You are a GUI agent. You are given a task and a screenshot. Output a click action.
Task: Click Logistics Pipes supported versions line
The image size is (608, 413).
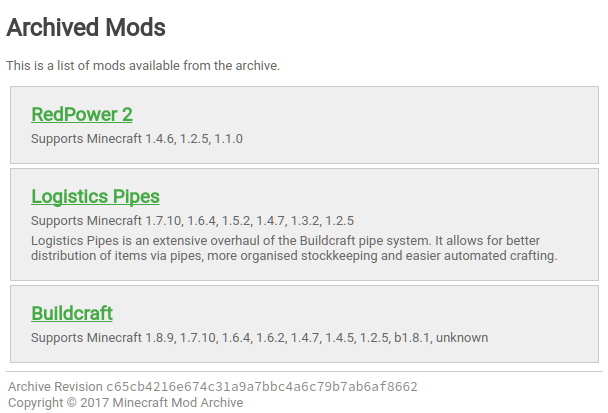click(x=192, y=221)
